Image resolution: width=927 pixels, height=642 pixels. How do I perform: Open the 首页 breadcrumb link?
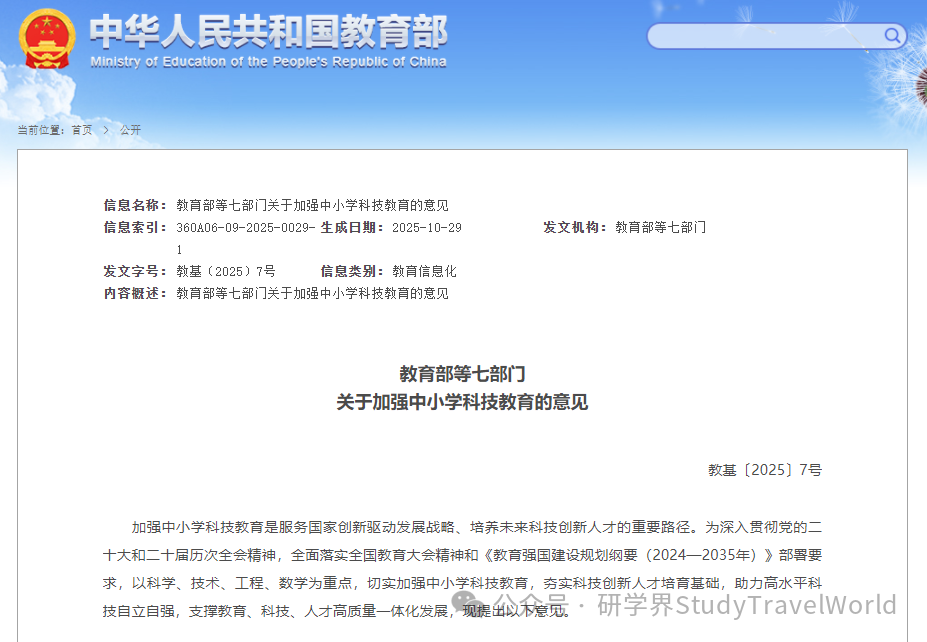(82, 129)
